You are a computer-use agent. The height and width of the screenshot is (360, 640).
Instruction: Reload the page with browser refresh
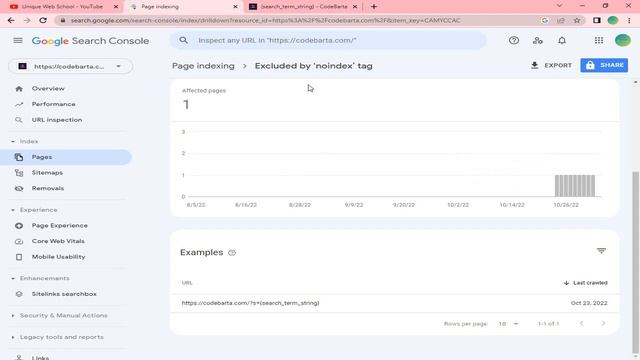pos(43,20)
